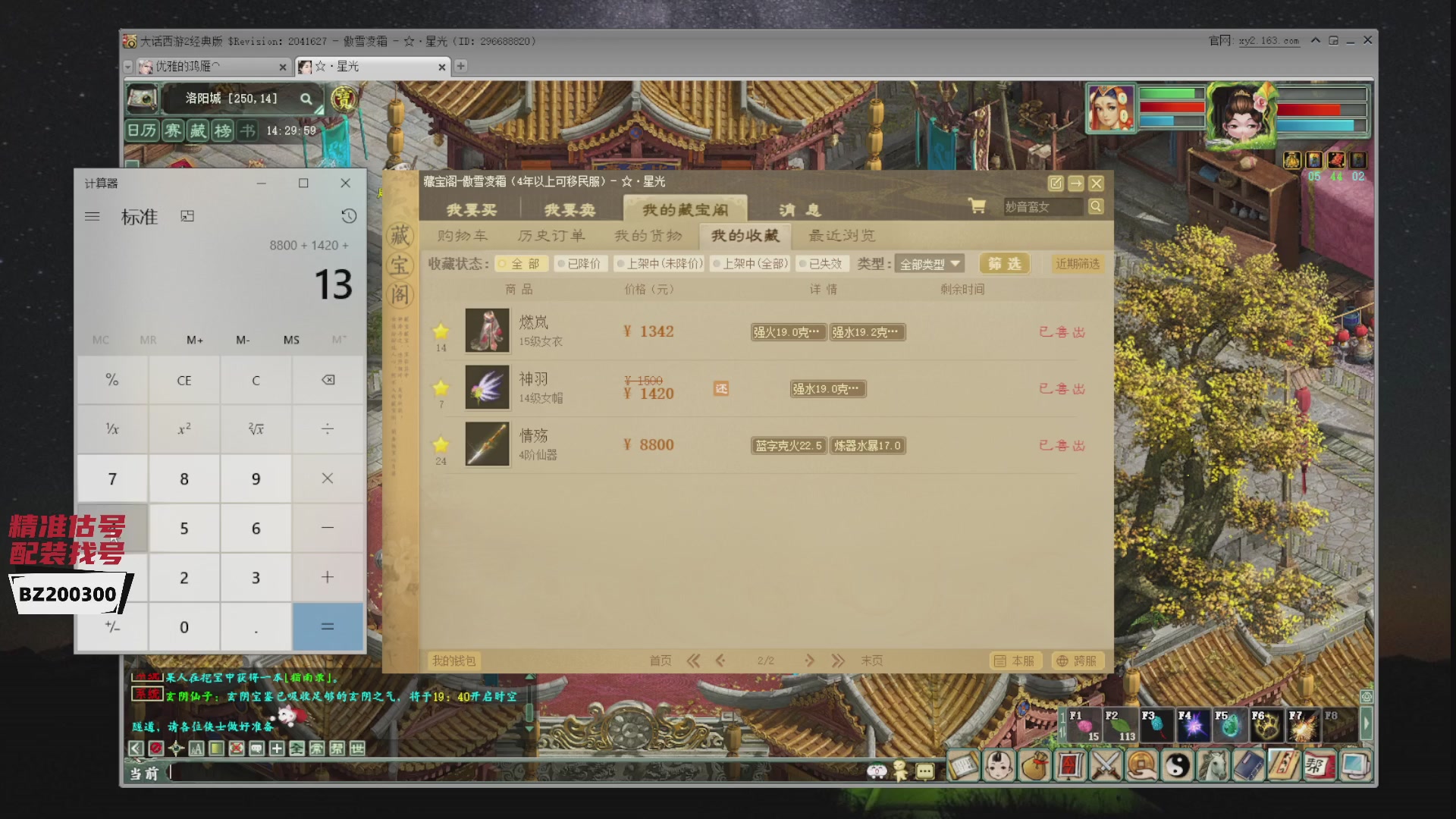Select the 已降价 filter radio option
The width and height of the screenshot is (1456, 819).
click(x=579, y=264)
